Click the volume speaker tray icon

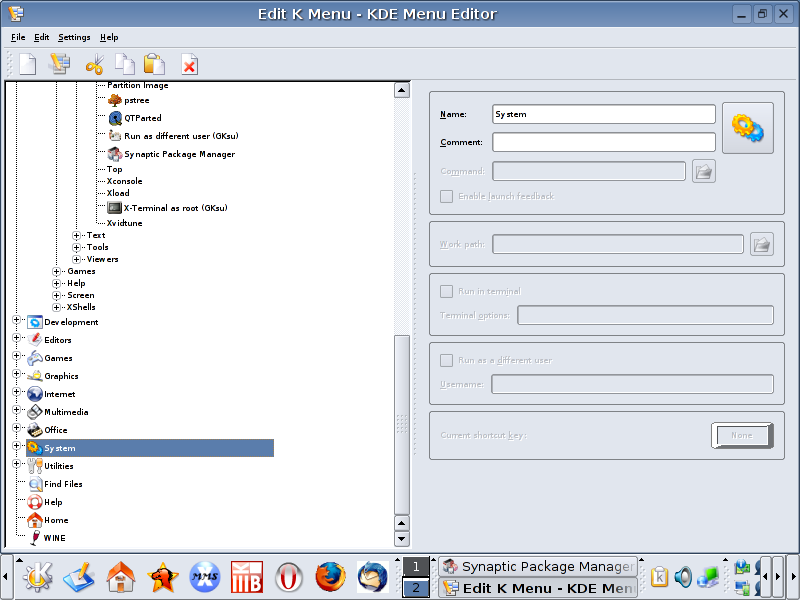tap(683, 576)
